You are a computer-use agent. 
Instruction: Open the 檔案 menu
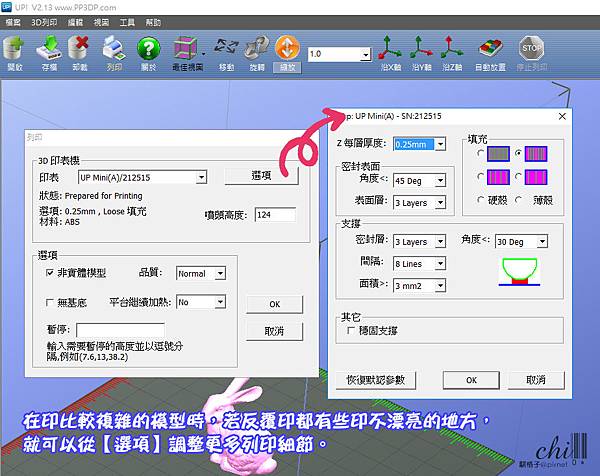[13, 23]
